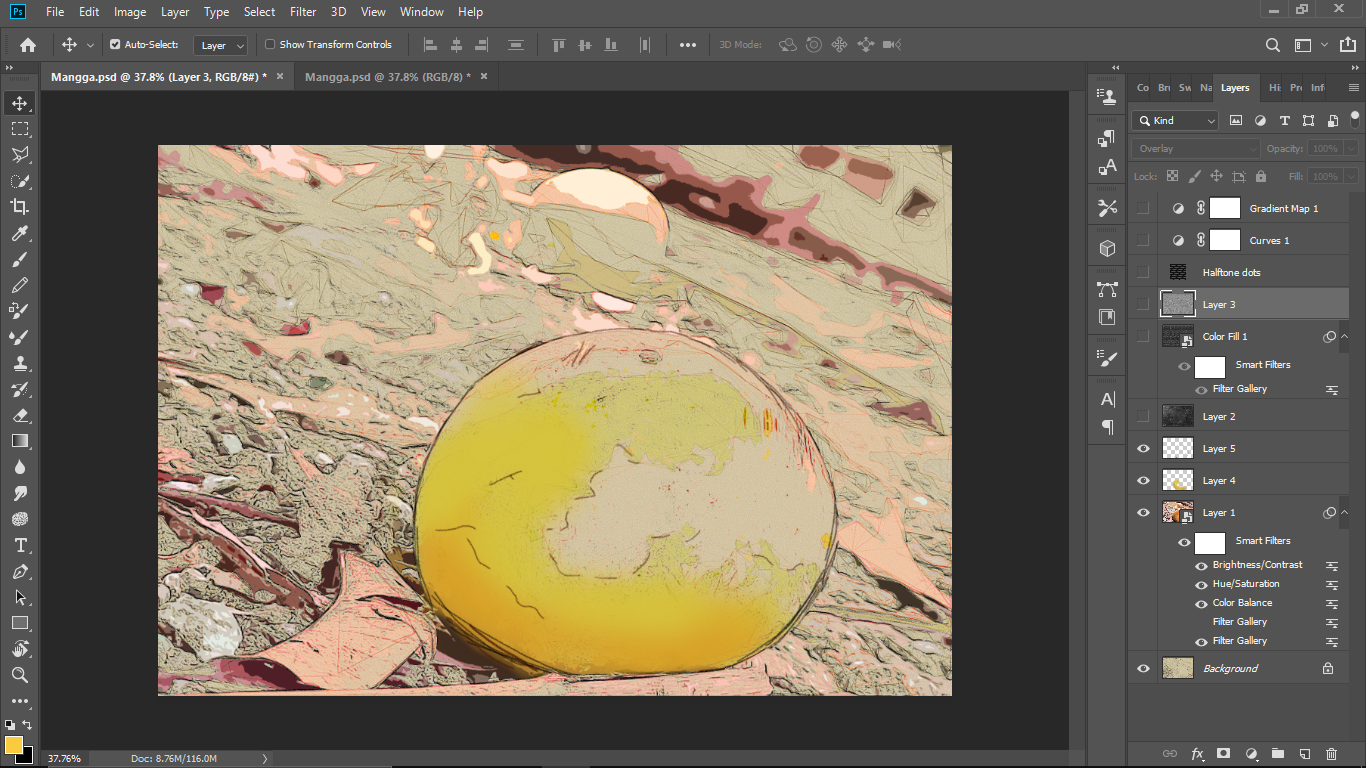Select the Eyedropper tool
The height and width of the screenshot is (768, 1366).
[20, 233]
